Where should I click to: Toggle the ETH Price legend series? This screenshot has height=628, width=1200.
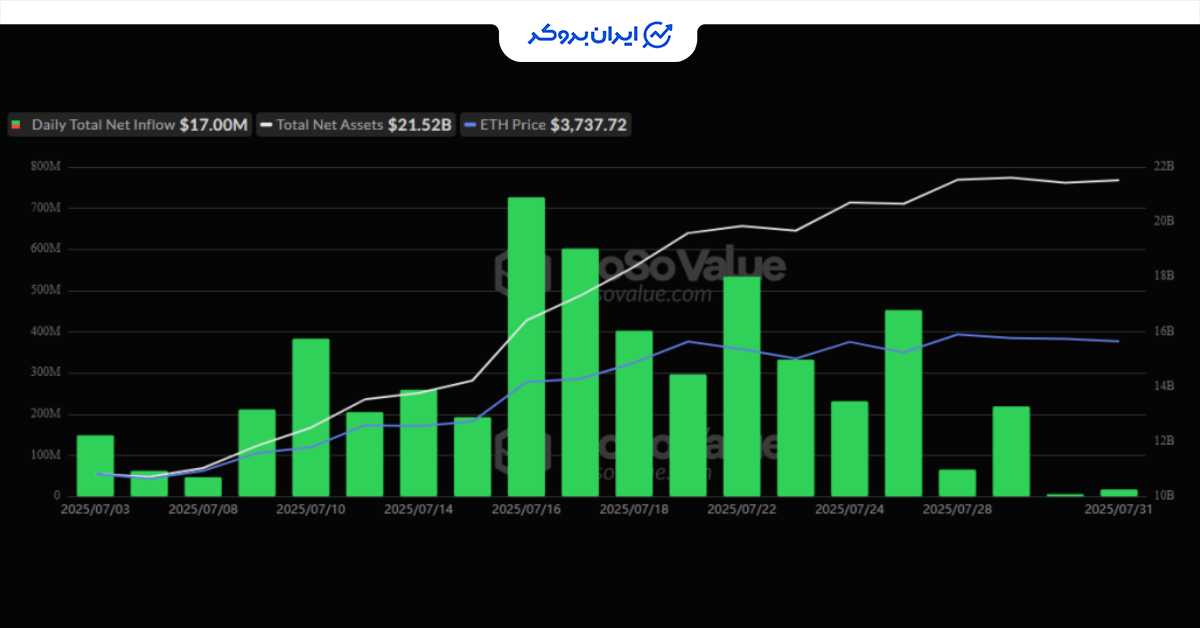point(546,125)
